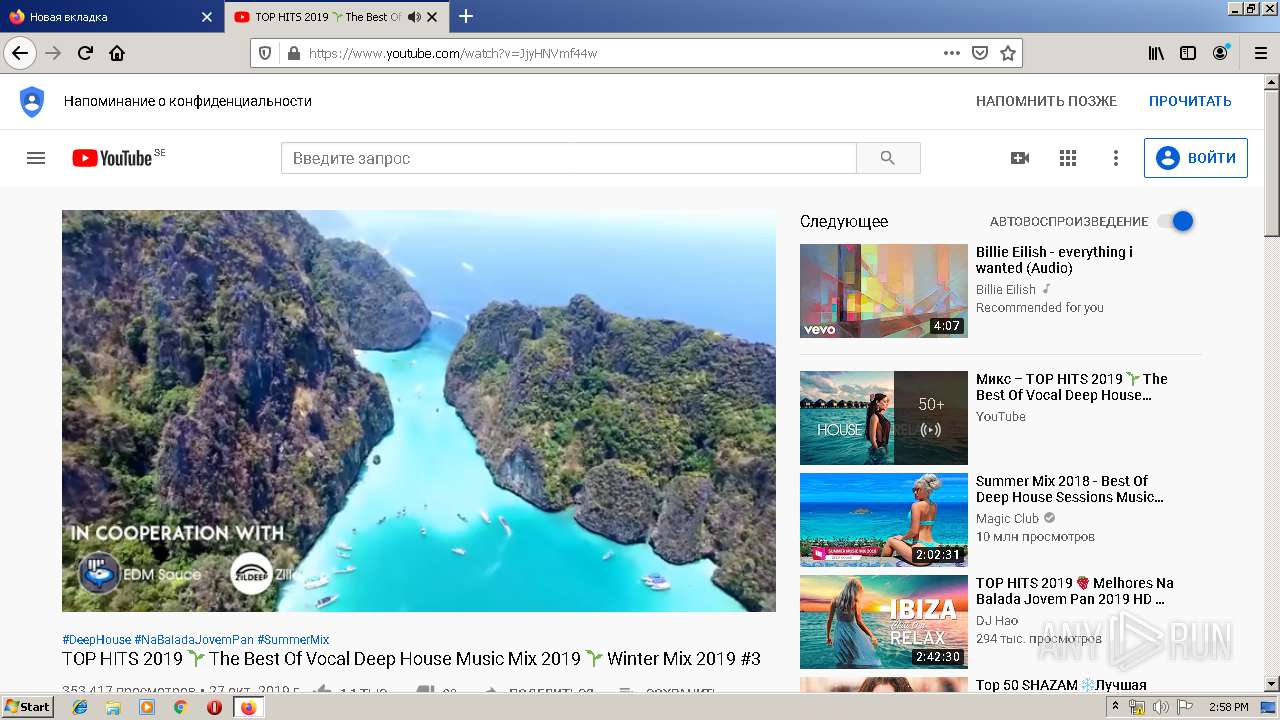Save page to Pocket
This screenshot has height=720, width=1280.
tap(980, 53)
